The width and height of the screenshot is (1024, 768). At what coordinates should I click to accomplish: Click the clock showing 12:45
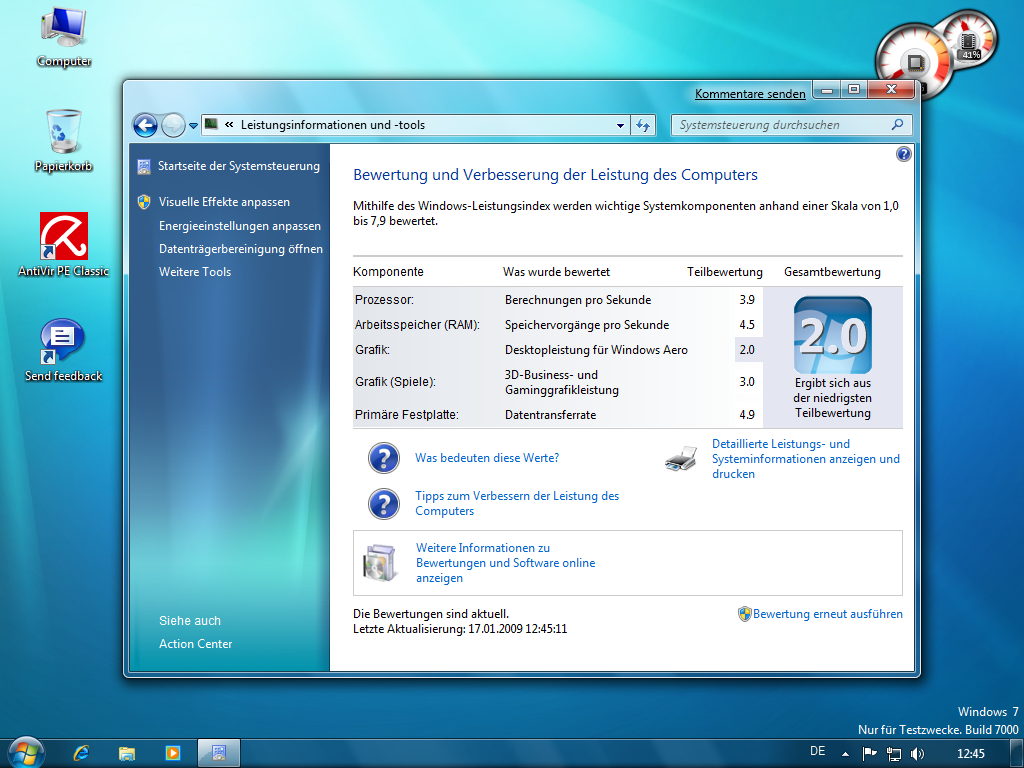click(x=970, y=753)
